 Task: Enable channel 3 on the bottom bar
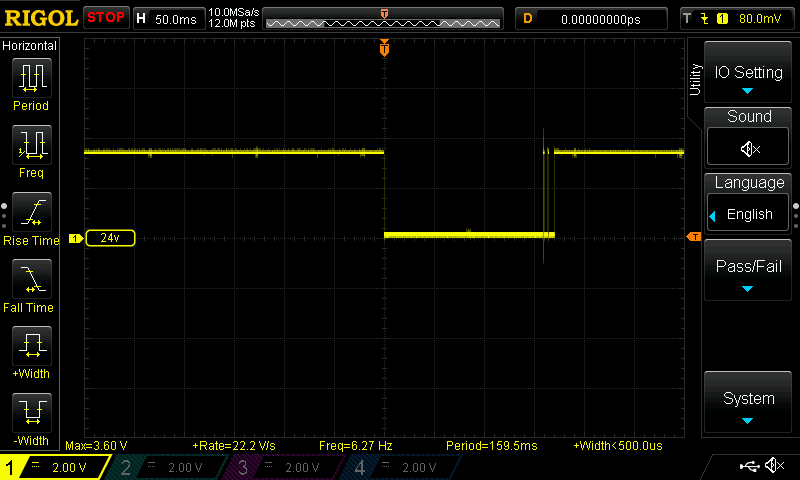pos(285,467)
